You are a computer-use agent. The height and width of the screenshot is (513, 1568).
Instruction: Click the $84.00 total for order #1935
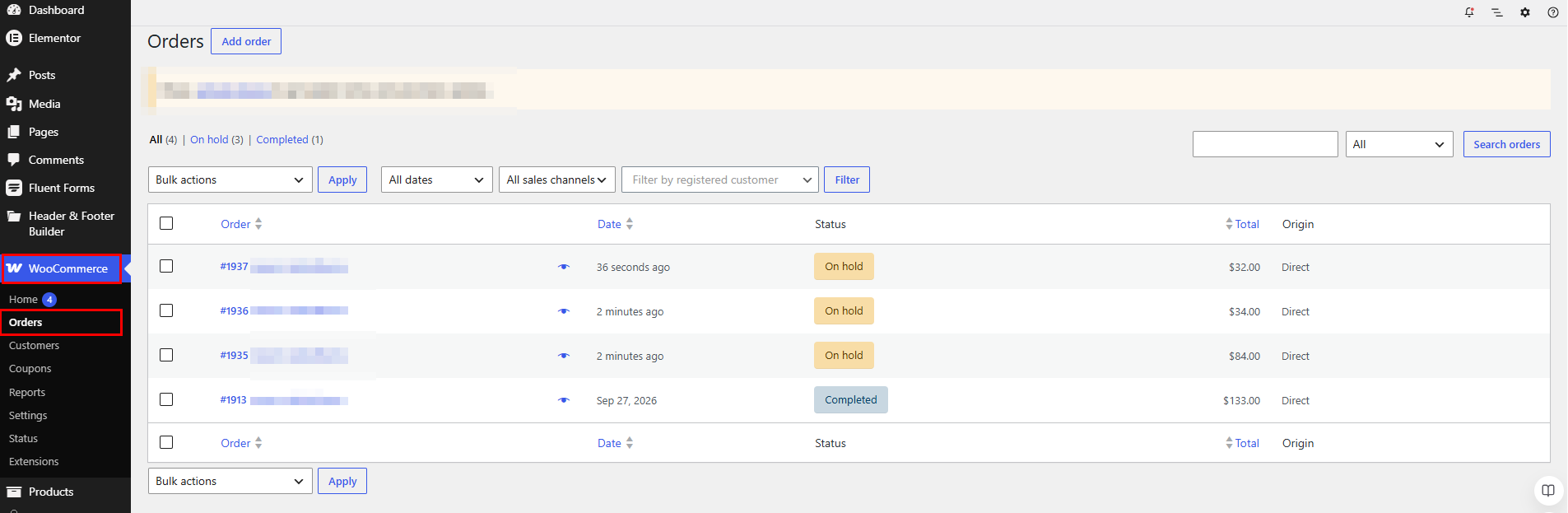pyautogui.click(x=1245, y=357)
